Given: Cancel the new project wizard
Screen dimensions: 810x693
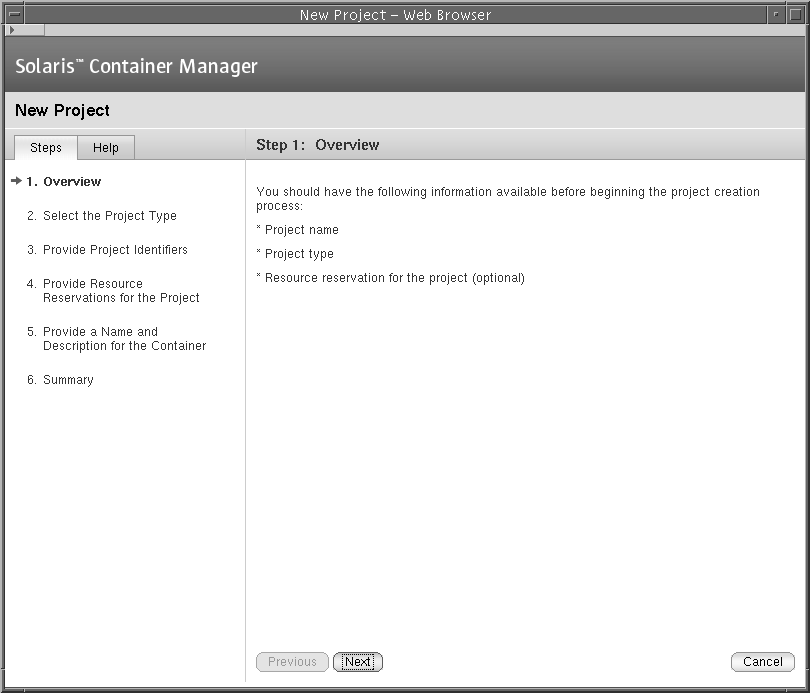Looking at the screenshot, I should pos(762,662).
